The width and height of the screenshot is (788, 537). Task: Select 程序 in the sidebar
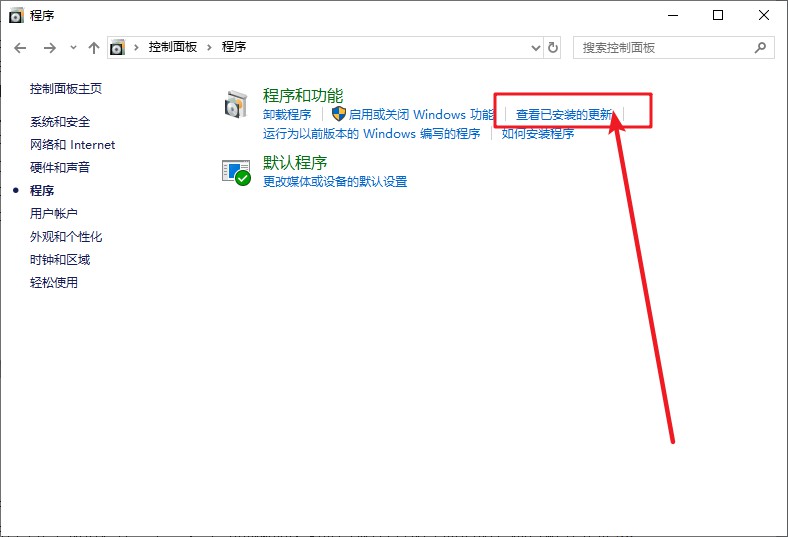pyautogui.click(x=42, y=190)
